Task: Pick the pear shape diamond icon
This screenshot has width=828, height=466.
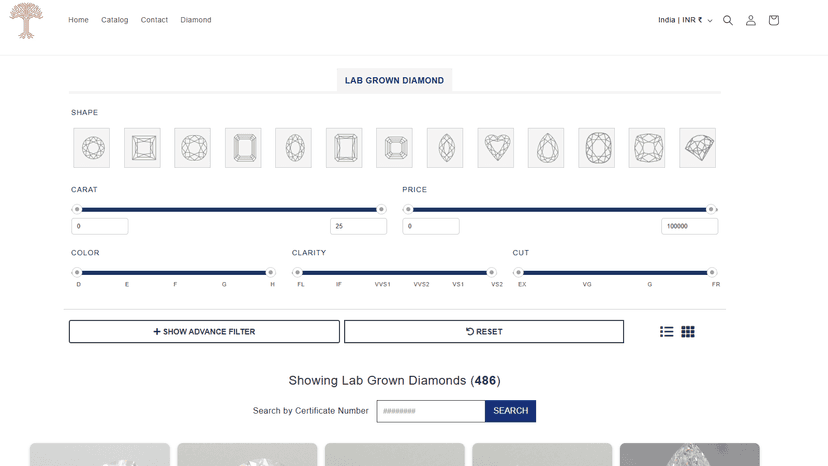Action: (x=546, y=147)
